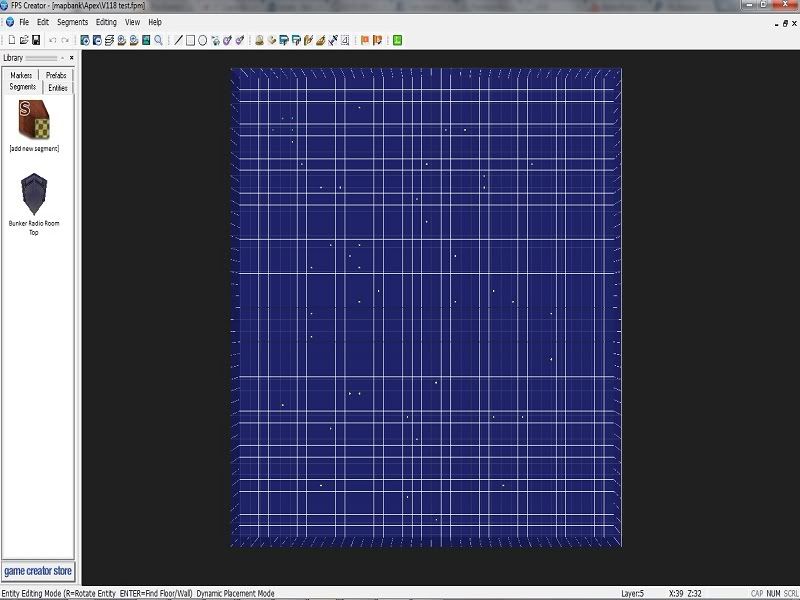This screenshot has height=600, width=800.
Task: Click the Undo arrow in toolbar
Action: 53,40
